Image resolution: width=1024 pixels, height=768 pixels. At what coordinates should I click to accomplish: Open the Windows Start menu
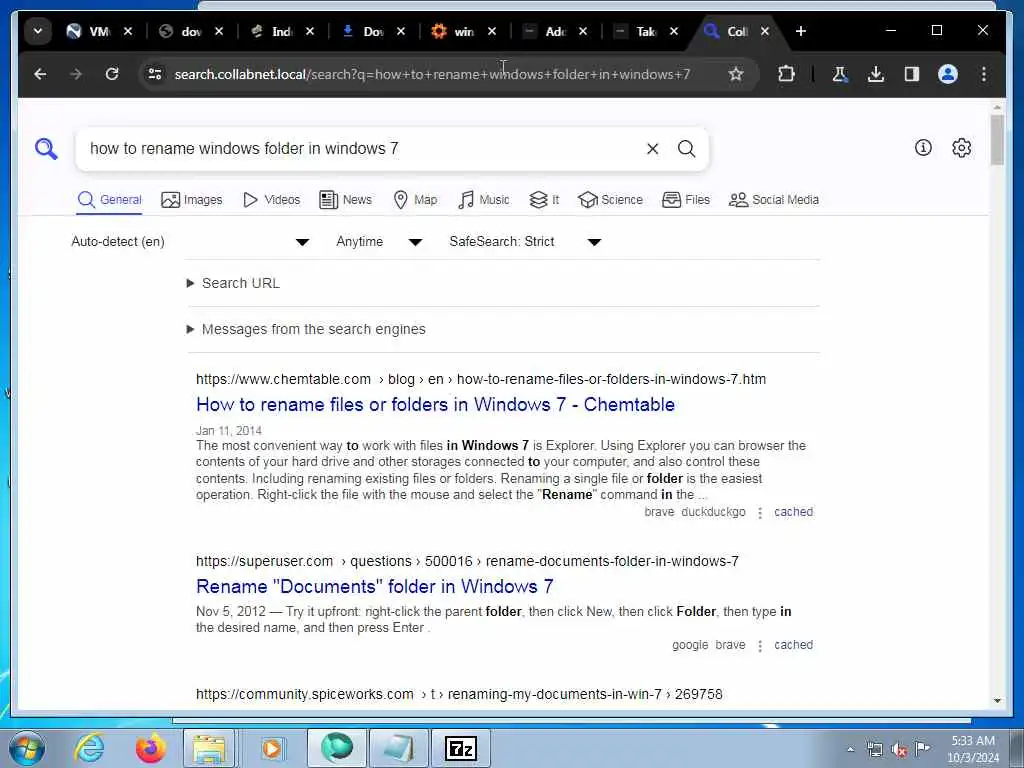(27, 748)
